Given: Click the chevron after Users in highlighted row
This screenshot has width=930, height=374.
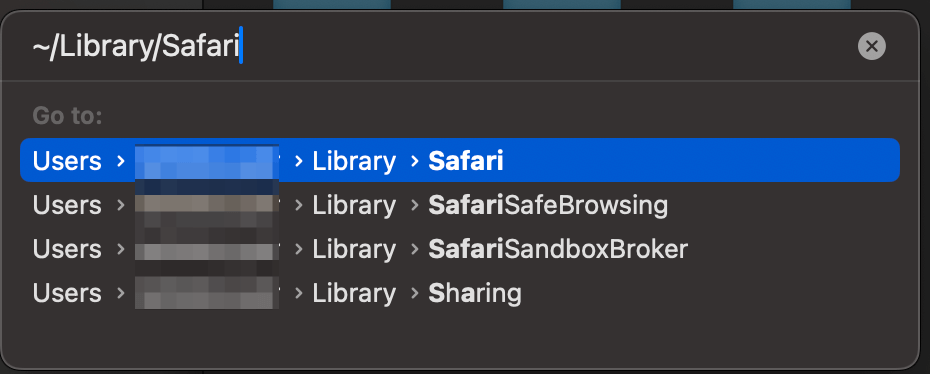Looking at the screenshot, I should 121,161.
